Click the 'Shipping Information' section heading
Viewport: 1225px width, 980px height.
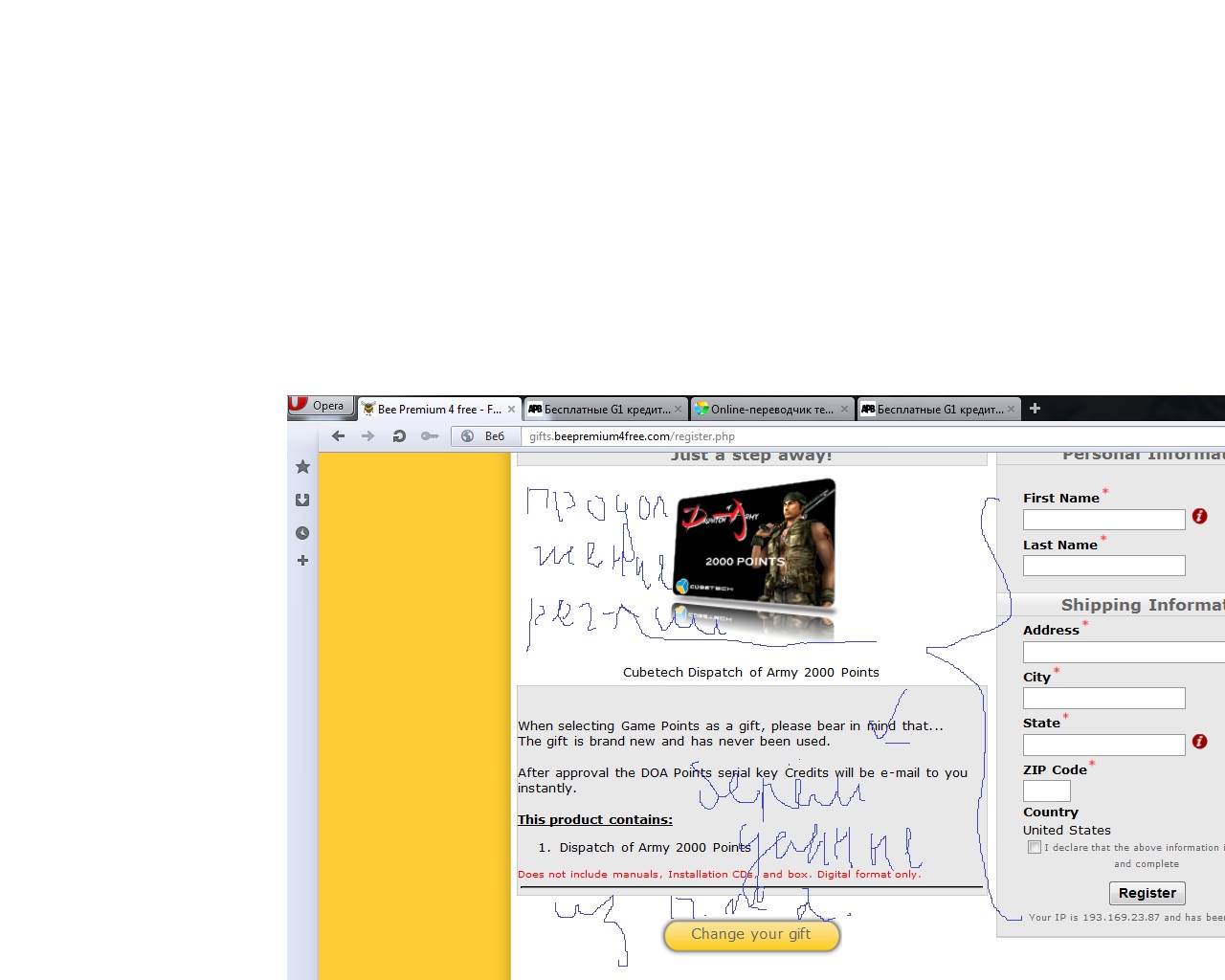[x=1143, y=605]
